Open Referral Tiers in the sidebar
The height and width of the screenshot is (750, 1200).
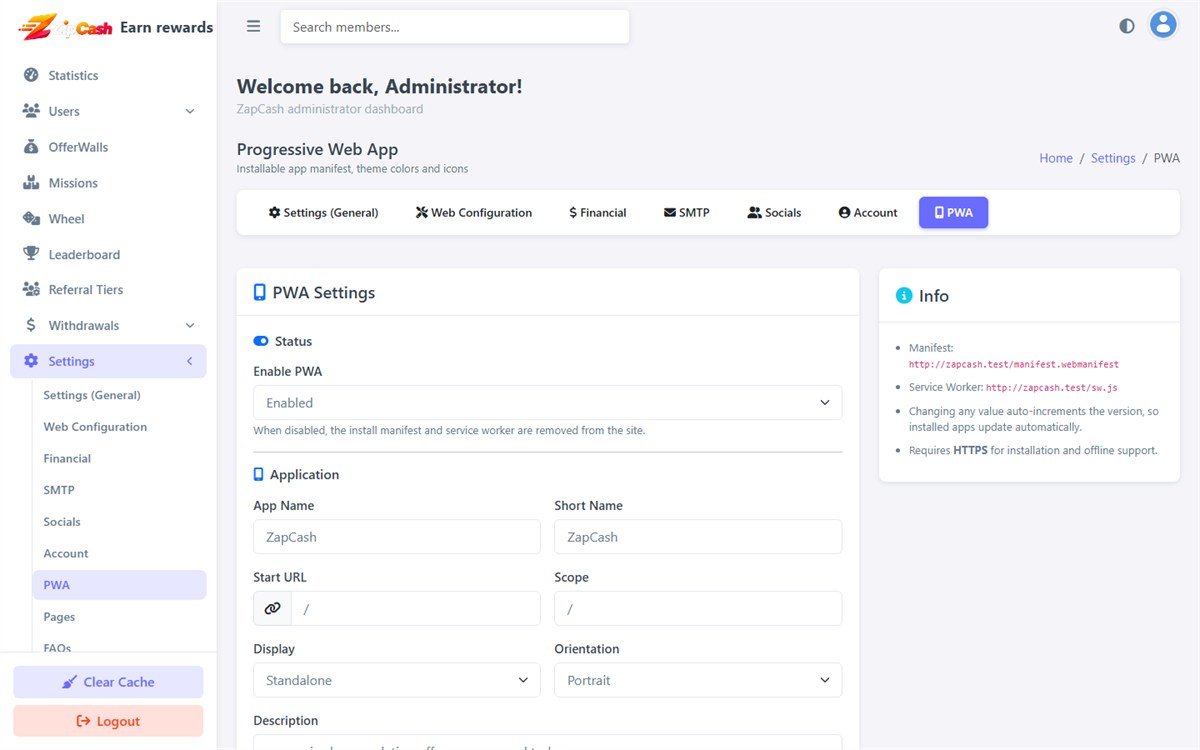(x=108, y=289)
